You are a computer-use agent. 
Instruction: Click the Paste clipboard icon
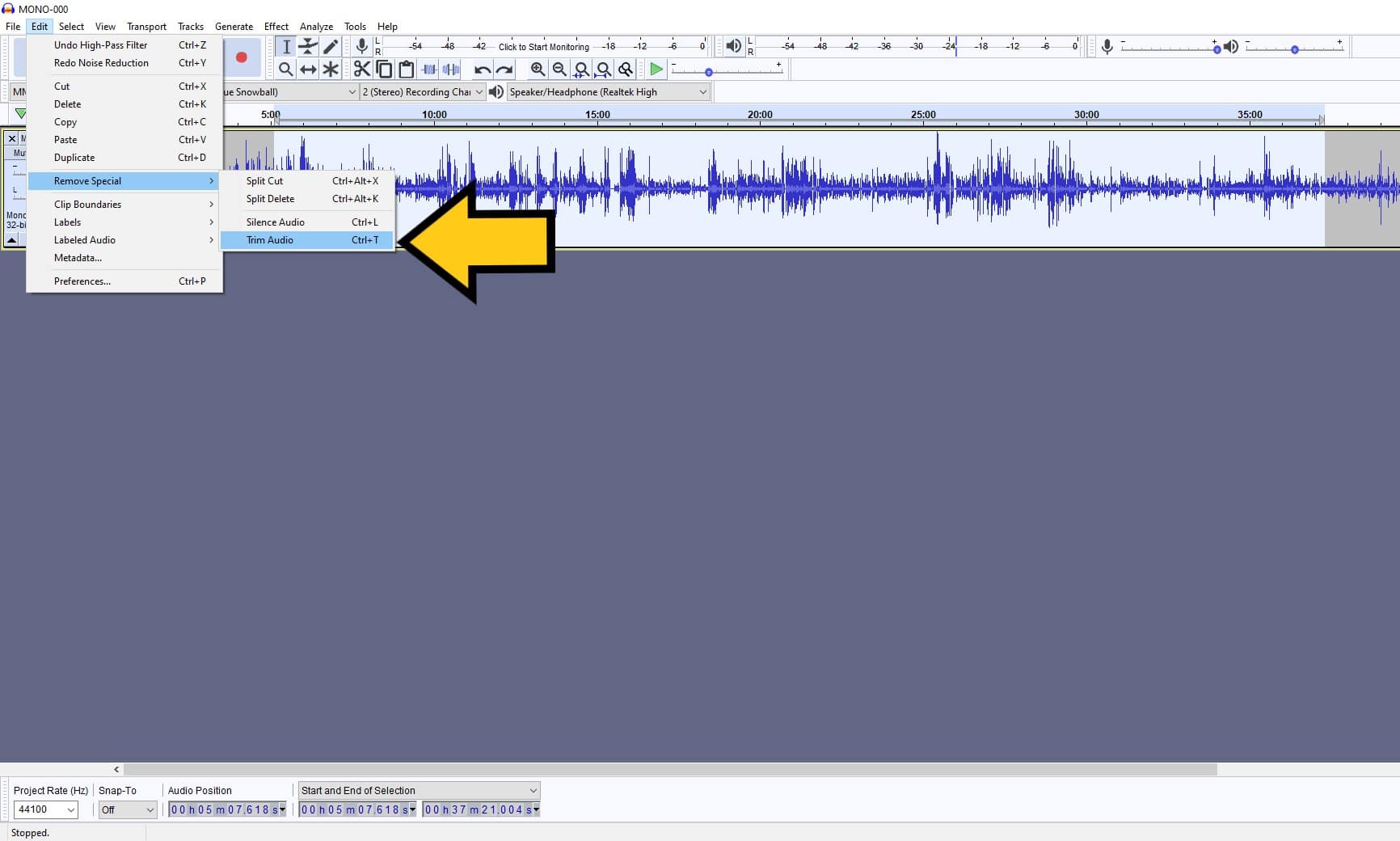point(405,69)
